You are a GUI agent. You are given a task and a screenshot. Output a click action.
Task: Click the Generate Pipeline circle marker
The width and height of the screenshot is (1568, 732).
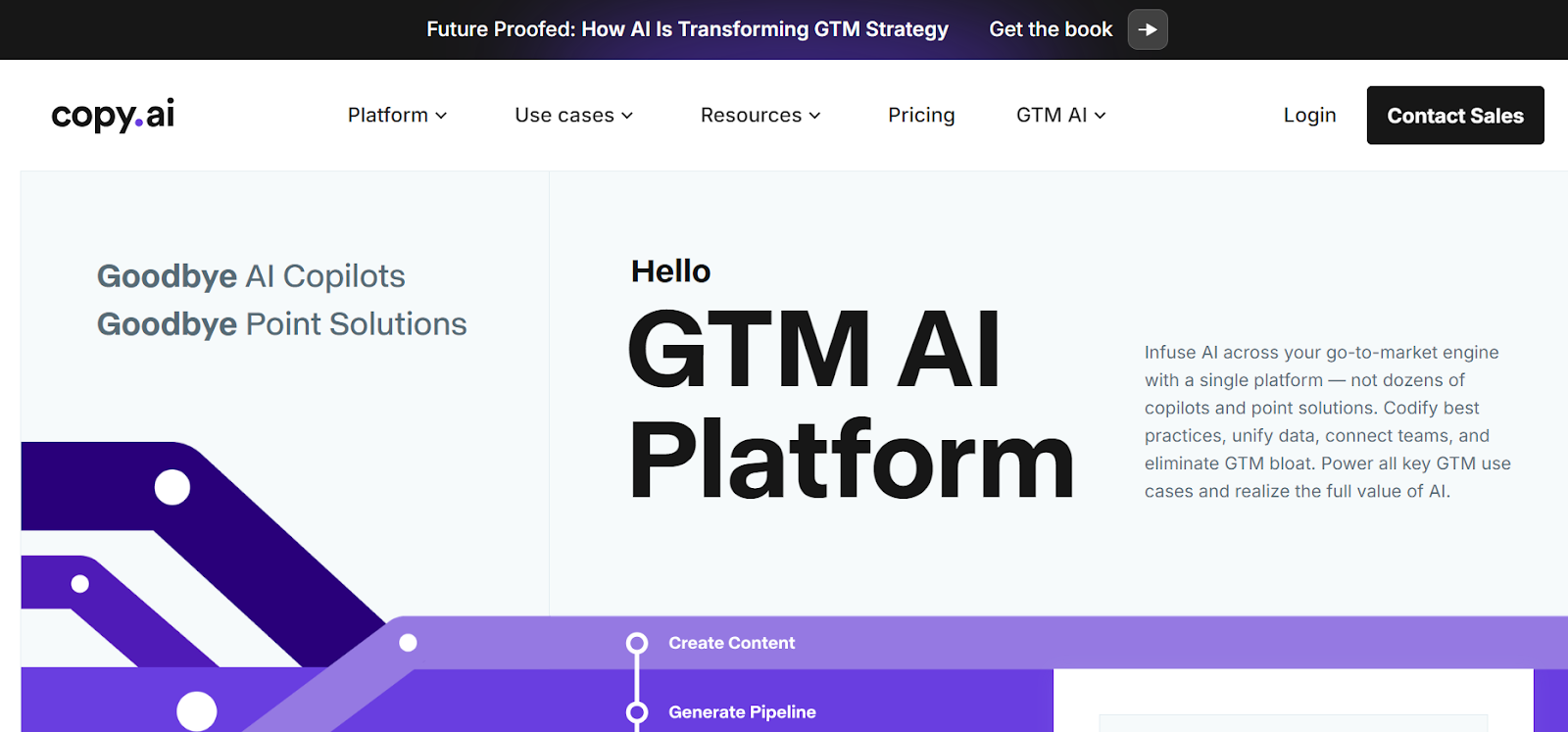point(637,712)
